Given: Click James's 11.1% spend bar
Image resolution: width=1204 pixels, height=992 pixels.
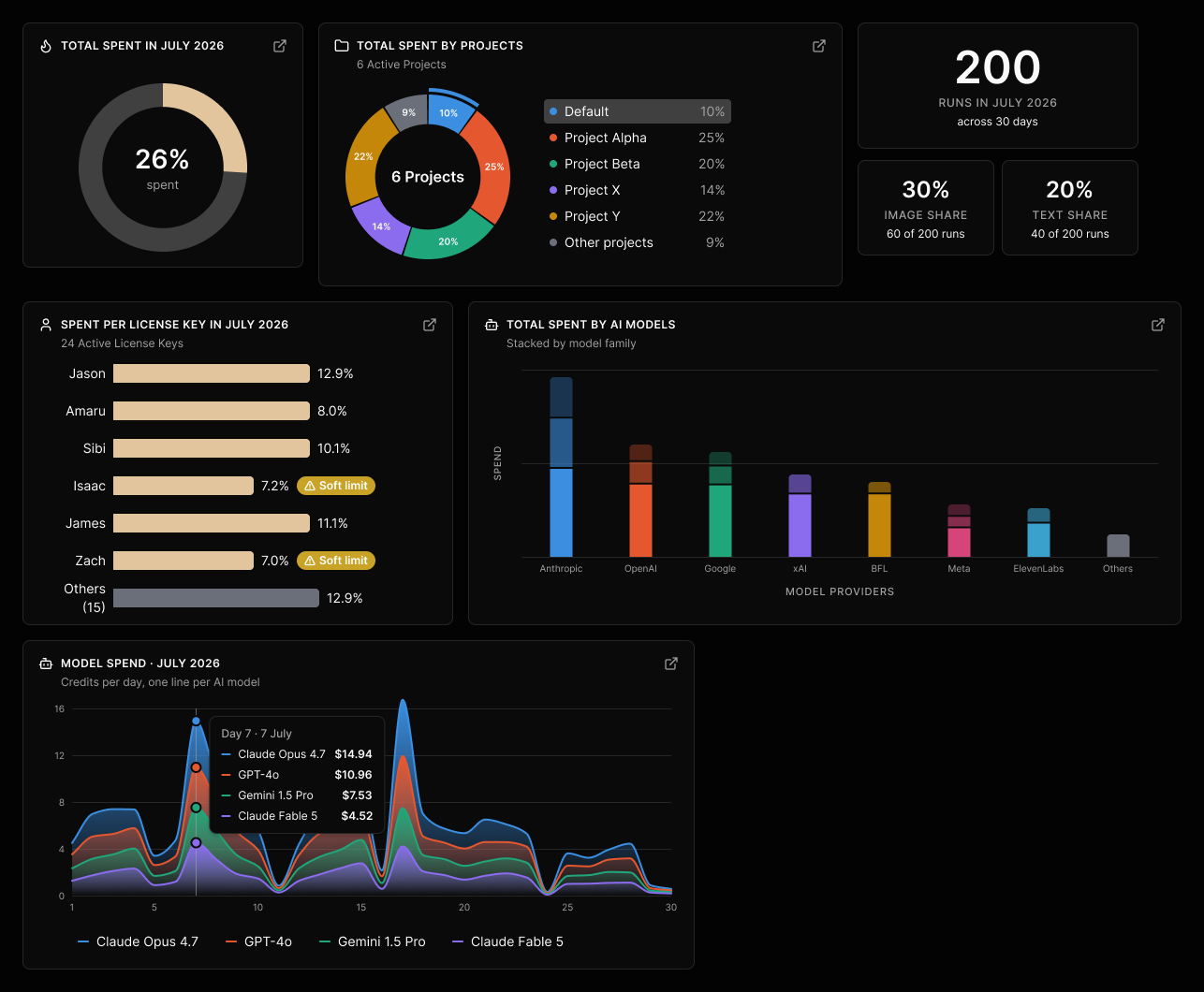Looking at the screenshot, I should click(212, 523).
